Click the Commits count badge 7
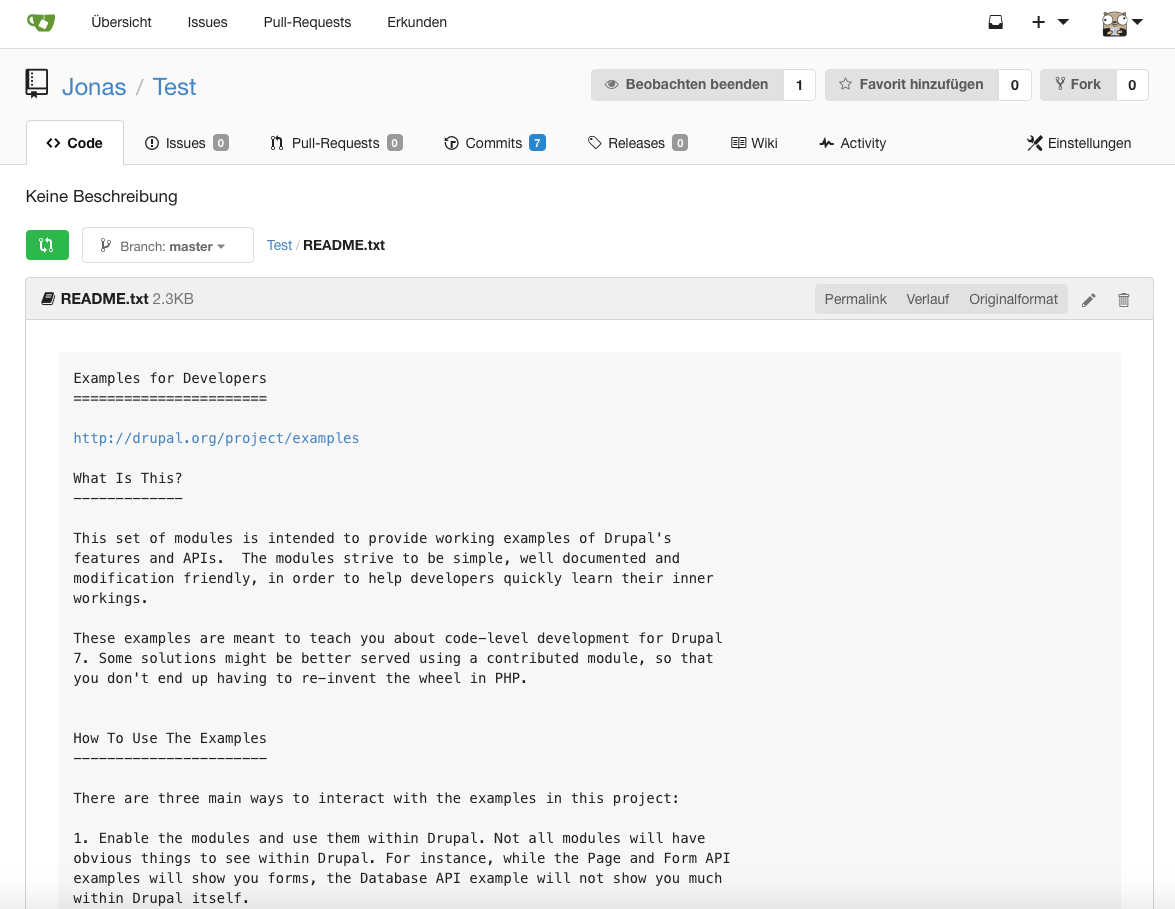The width and height of the screenshot is (1175, 909). click(537, 142)
